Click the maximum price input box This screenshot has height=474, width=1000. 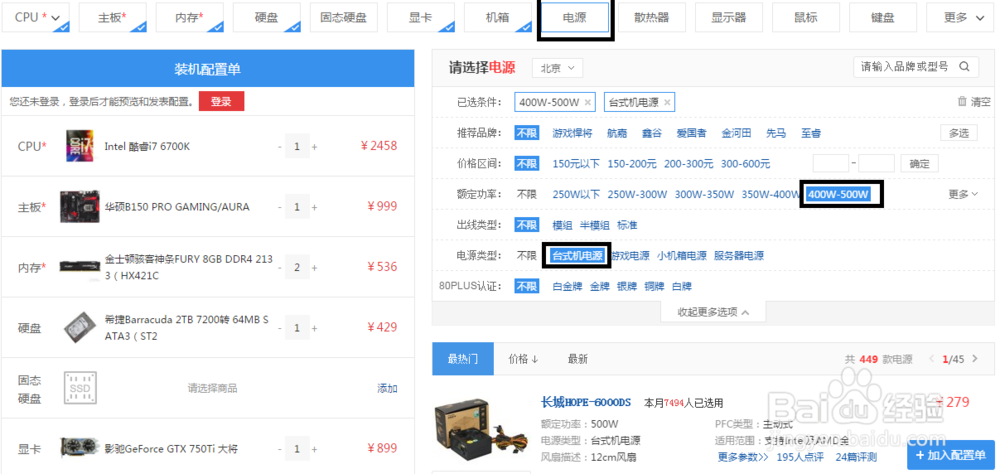[876, 163]
